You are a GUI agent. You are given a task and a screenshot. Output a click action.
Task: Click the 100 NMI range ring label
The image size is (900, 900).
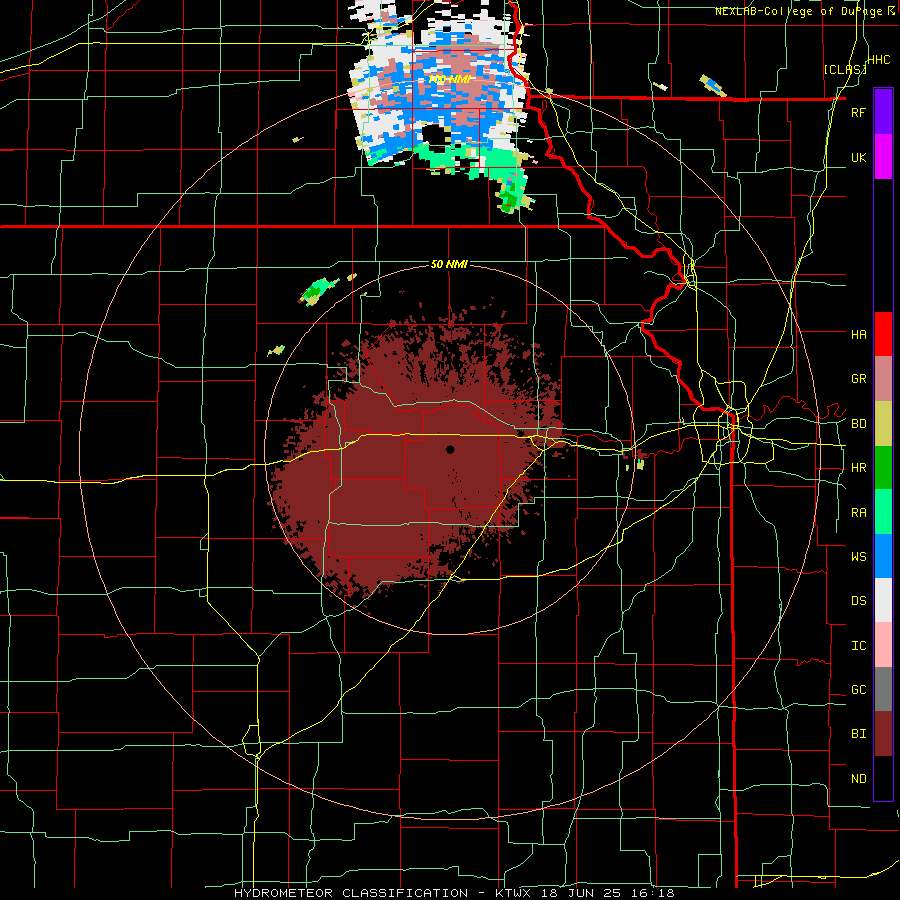coord(449,79)
